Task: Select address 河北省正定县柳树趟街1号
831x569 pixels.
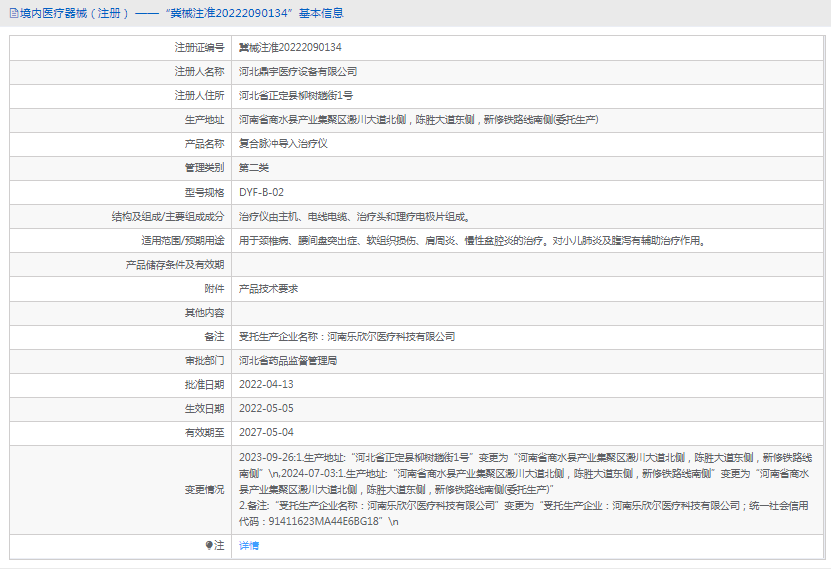Action: click(296, 95)
